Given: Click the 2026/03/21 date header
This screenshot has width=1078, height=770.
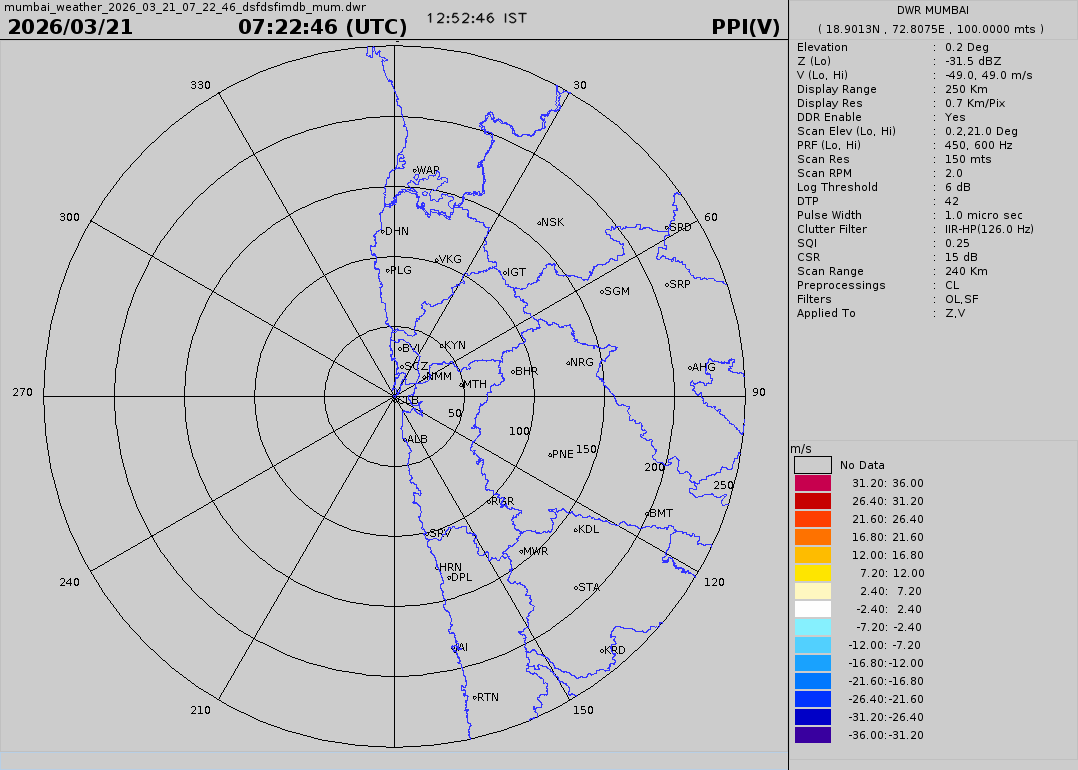Looking at the screenshot, I should pos(70,27).
